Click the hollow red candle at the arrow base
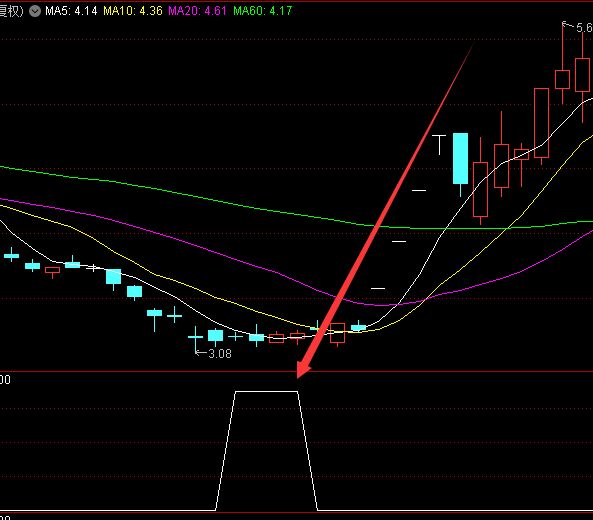 point(337,333)
